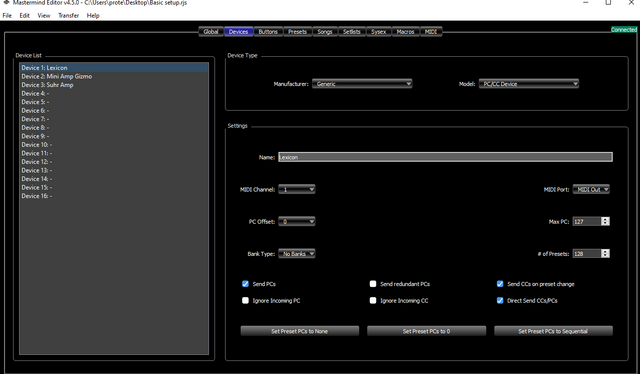Screen dimensions: 640x374
Task: Click Set Preset PCs to None
Action: click(x=300, y=331)
